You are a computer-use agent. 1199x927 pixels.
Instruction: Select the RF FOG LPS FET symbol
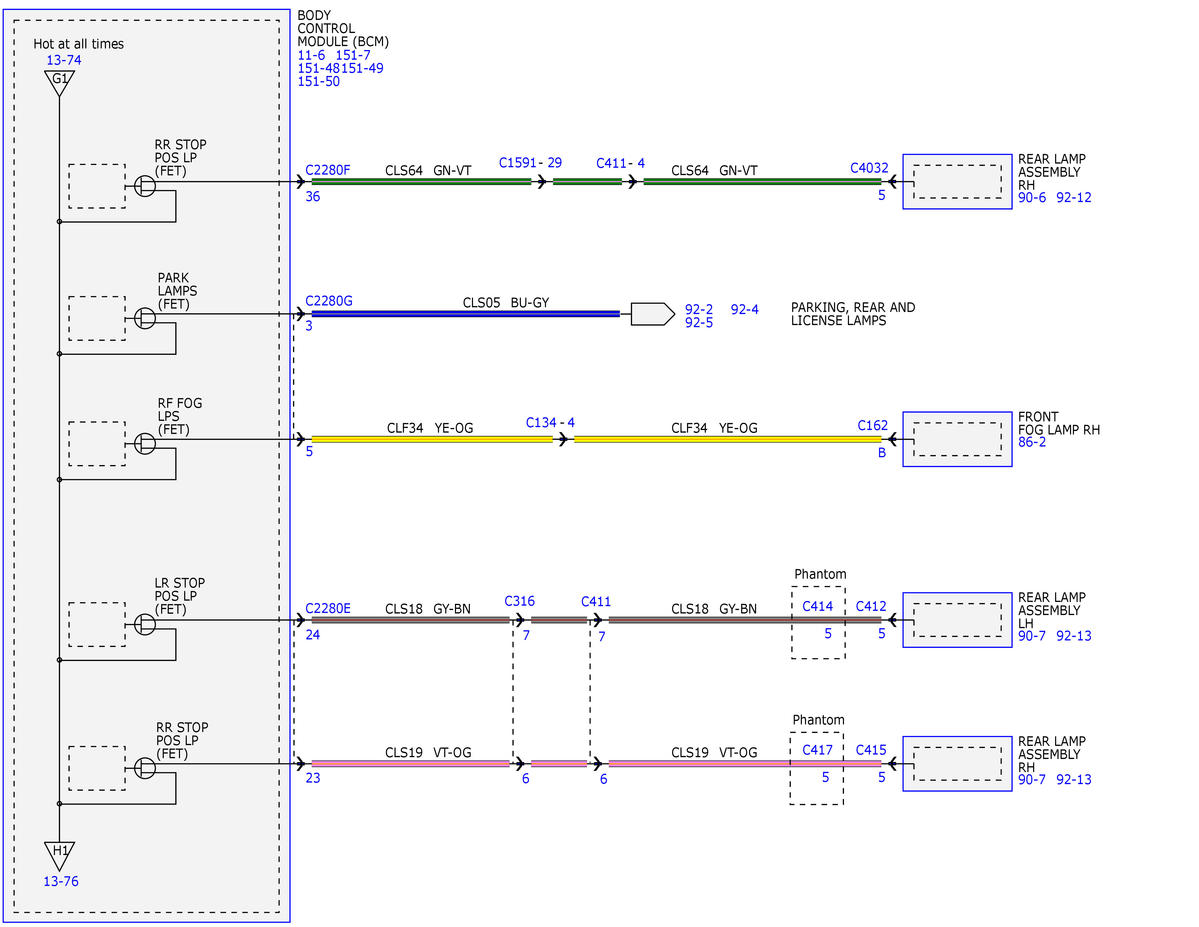click(x=145, y=444)
